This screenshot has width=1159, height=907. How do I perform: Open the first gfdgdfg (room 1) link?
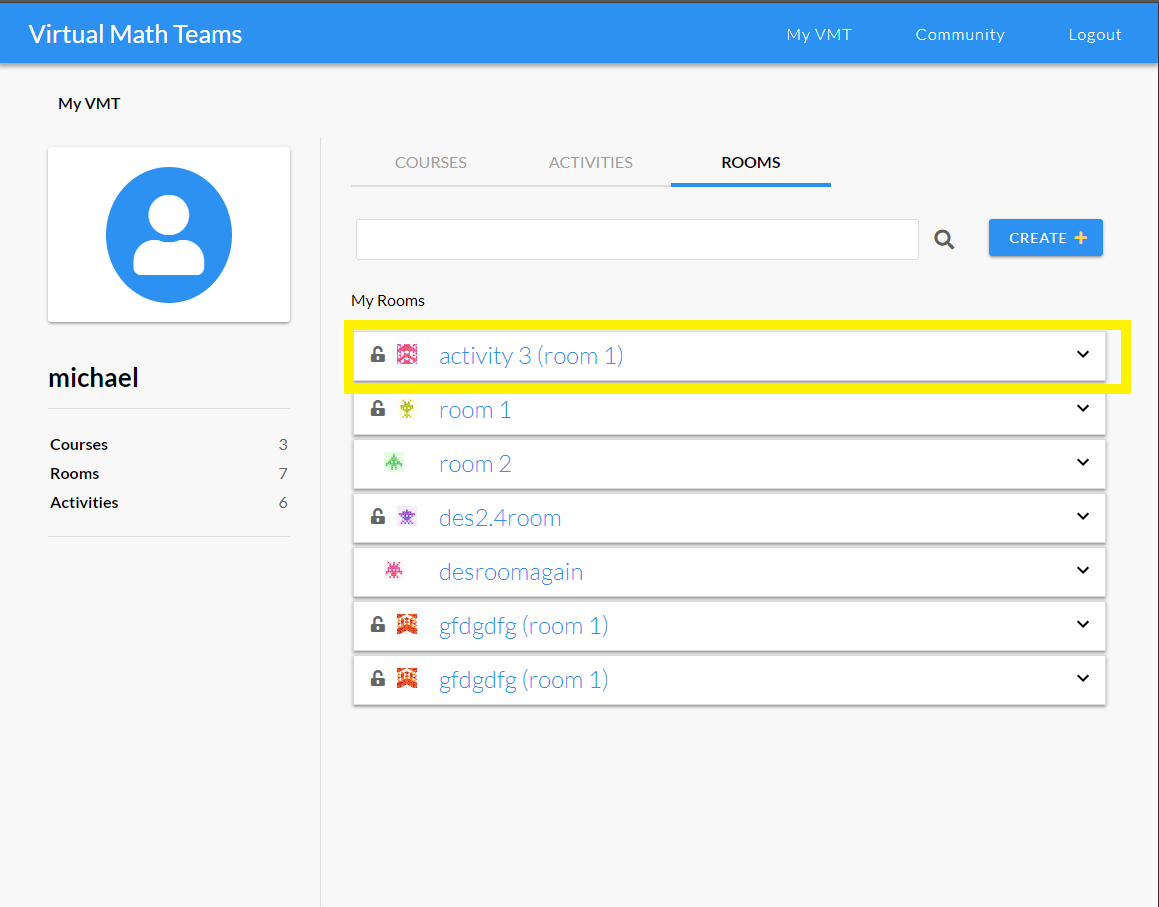point(523,626)
